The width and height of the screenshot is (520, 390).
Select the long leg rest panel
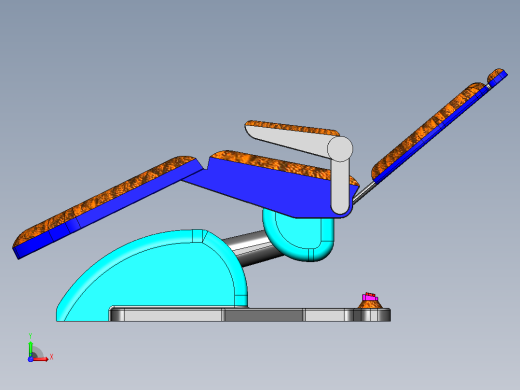(107, 207)
